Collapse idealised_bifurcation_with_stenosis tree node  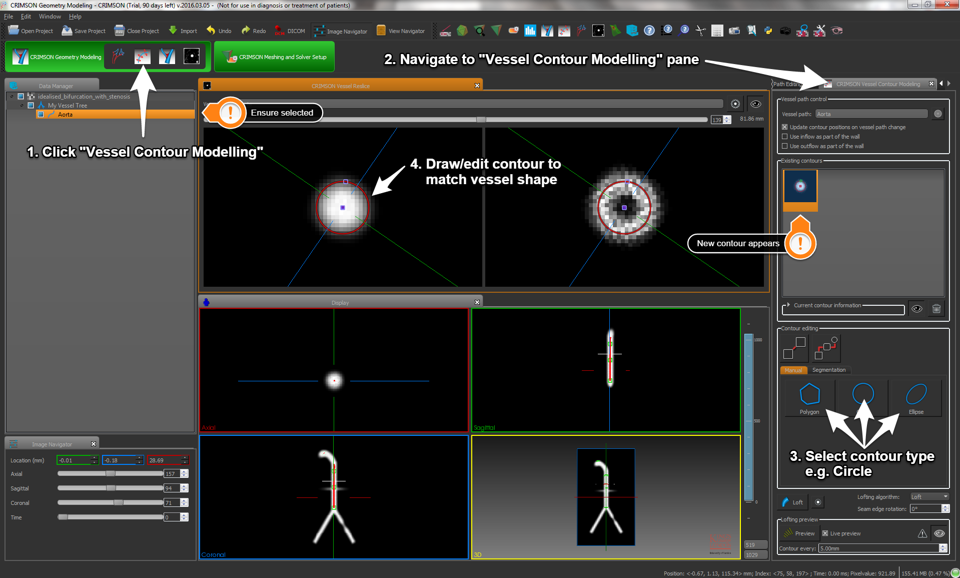(13, 97)
